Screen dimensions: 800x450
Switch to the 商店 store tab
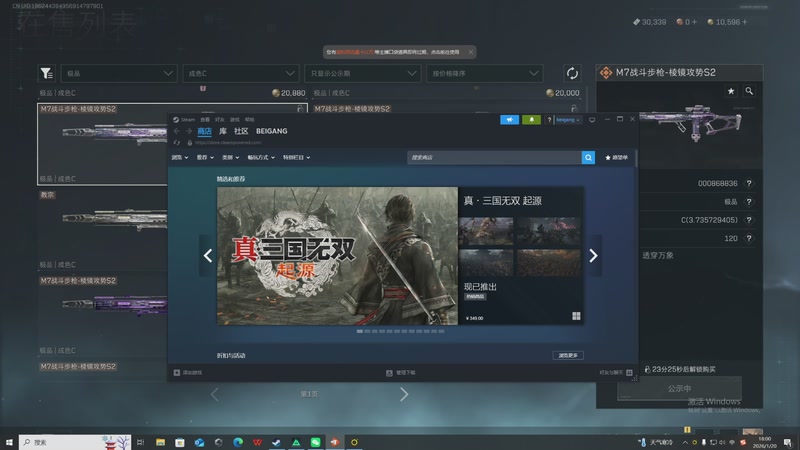205,131
